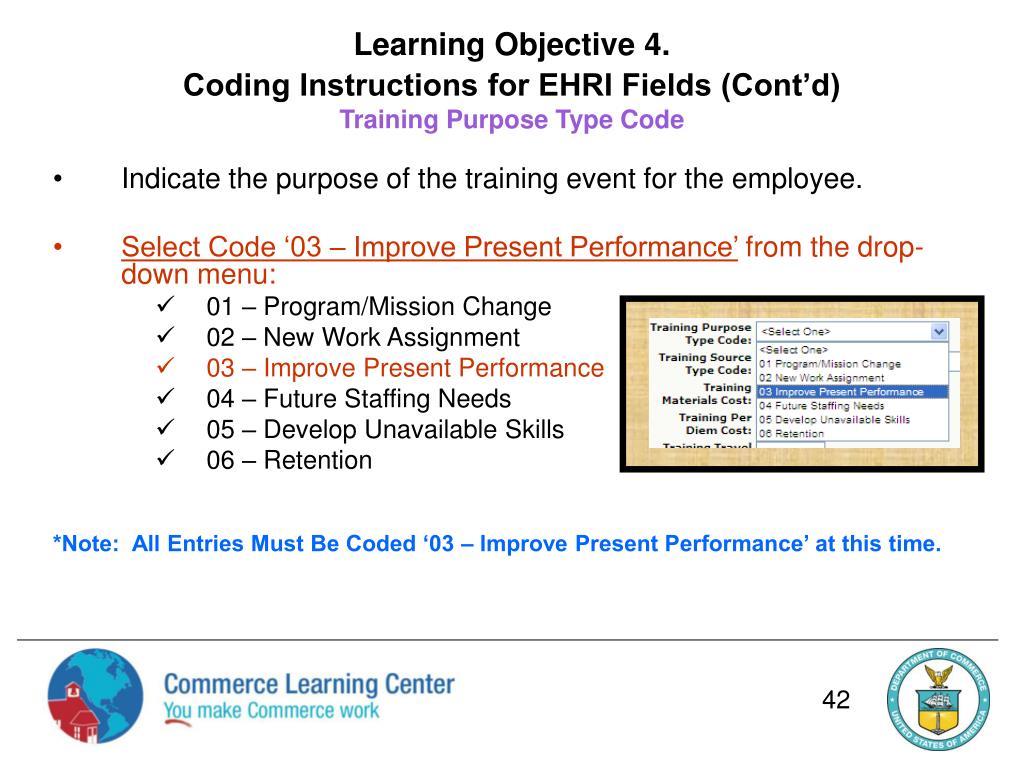Select '05 Develop Unavailable Skills' in the dropdown list
Viewport: 1024px width, 768px height.
(834, 420)
